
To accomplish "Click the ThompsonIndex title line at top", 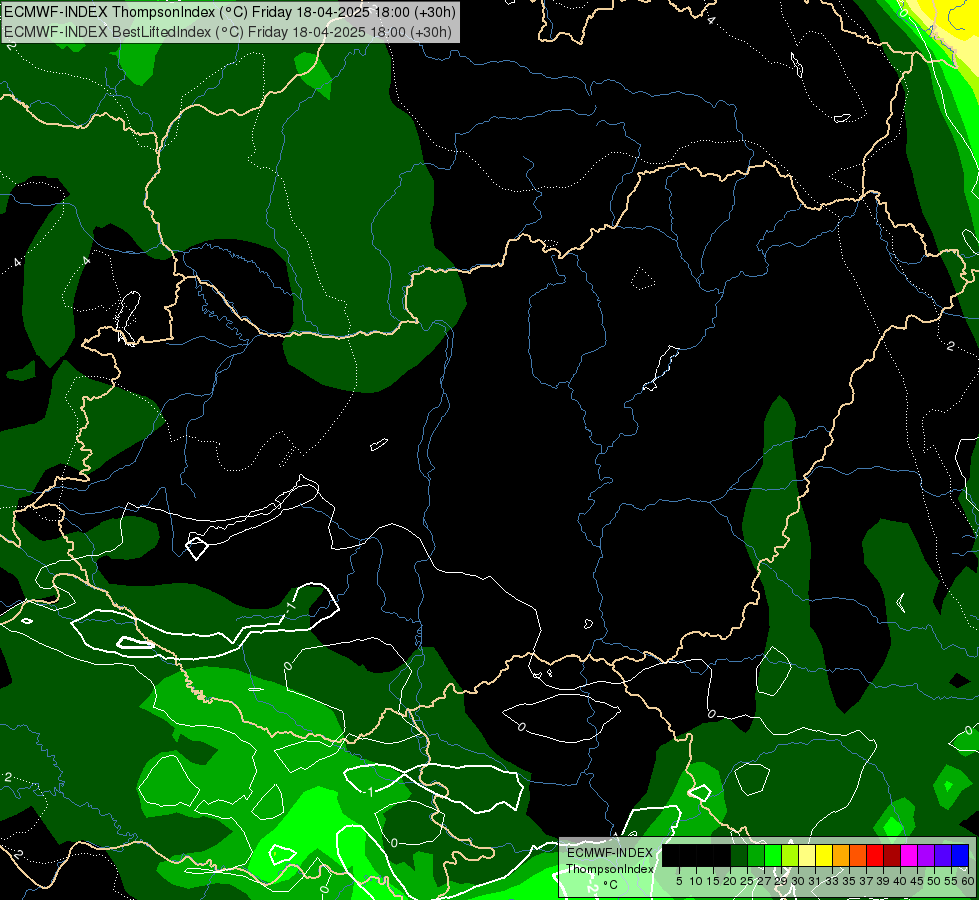I will (x=229, y=12).
